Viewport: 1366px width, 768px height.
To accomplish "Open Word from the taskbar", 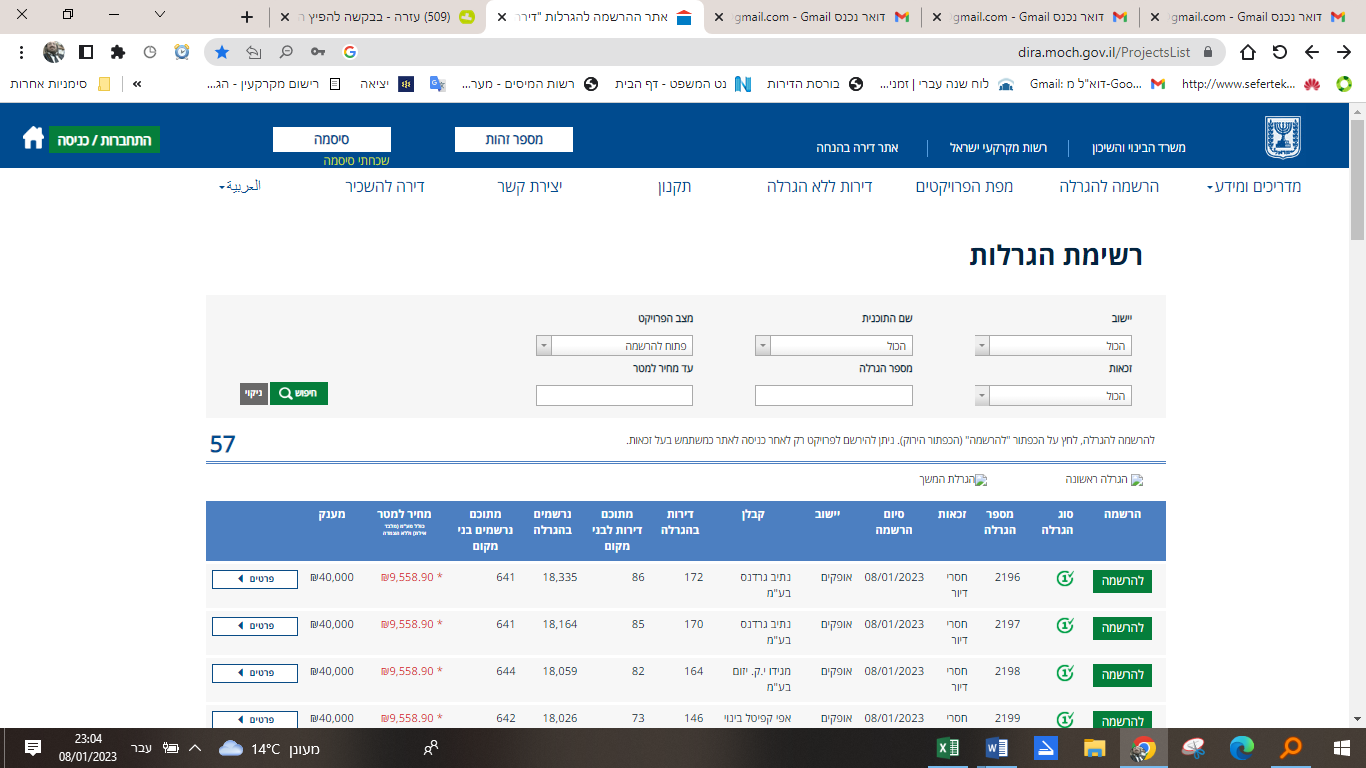I will coord(997,747).
